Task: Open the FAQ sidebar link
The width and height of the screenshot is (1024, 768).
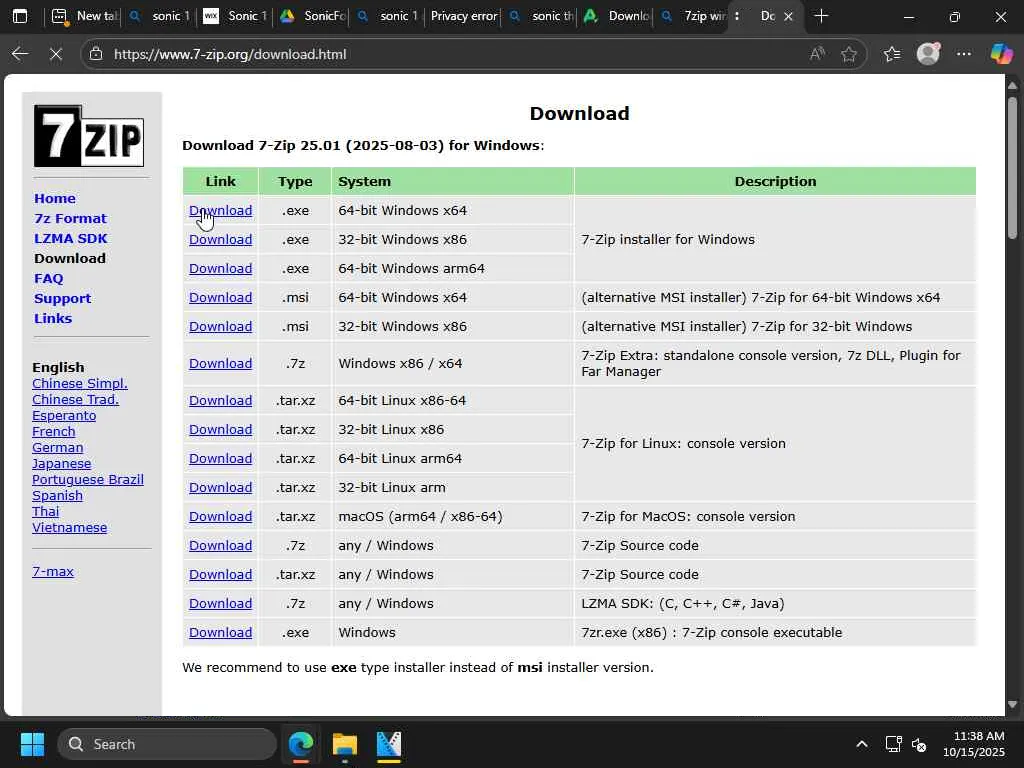Action: point(49,278)
